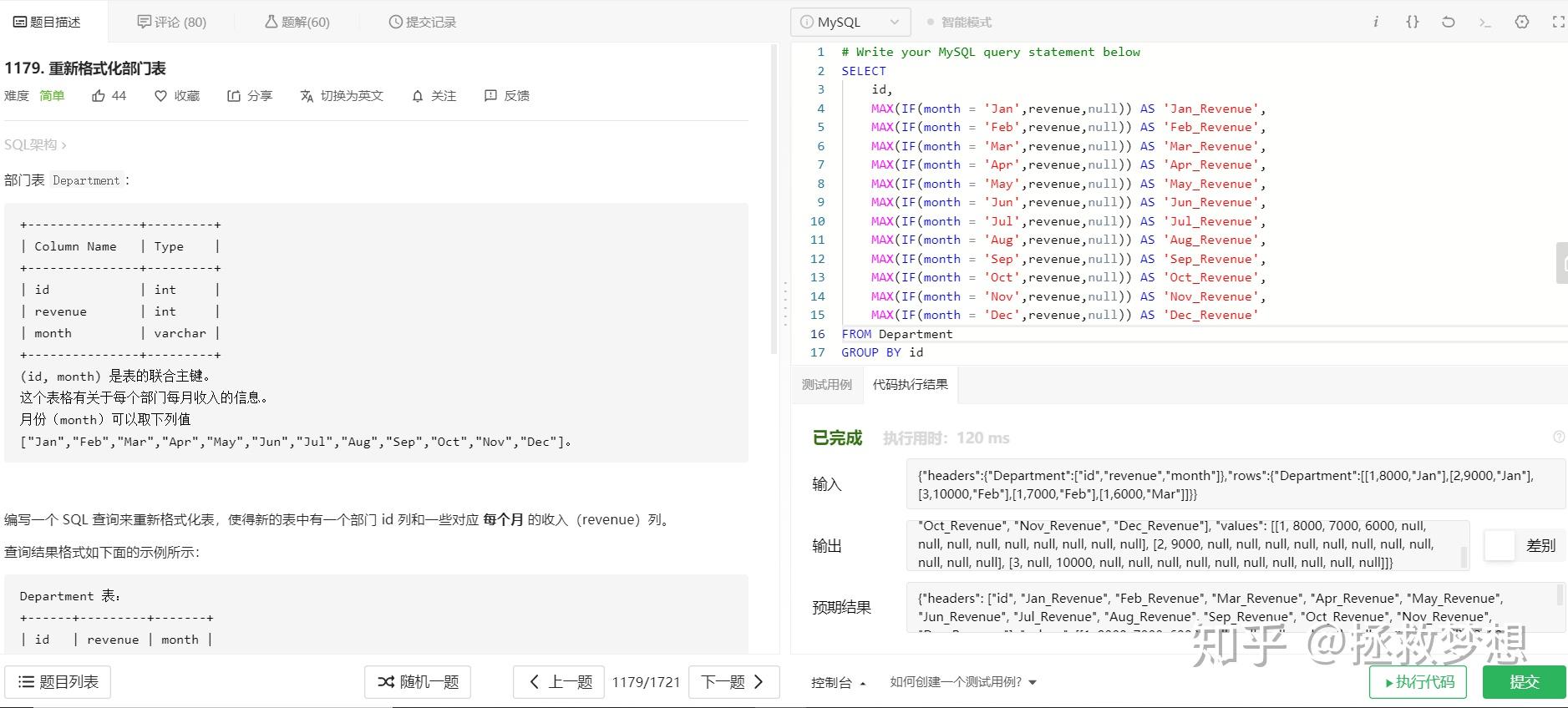Enter fullscreen editor mode icon
This screenshot has width=1568, height=708.
1558,22
